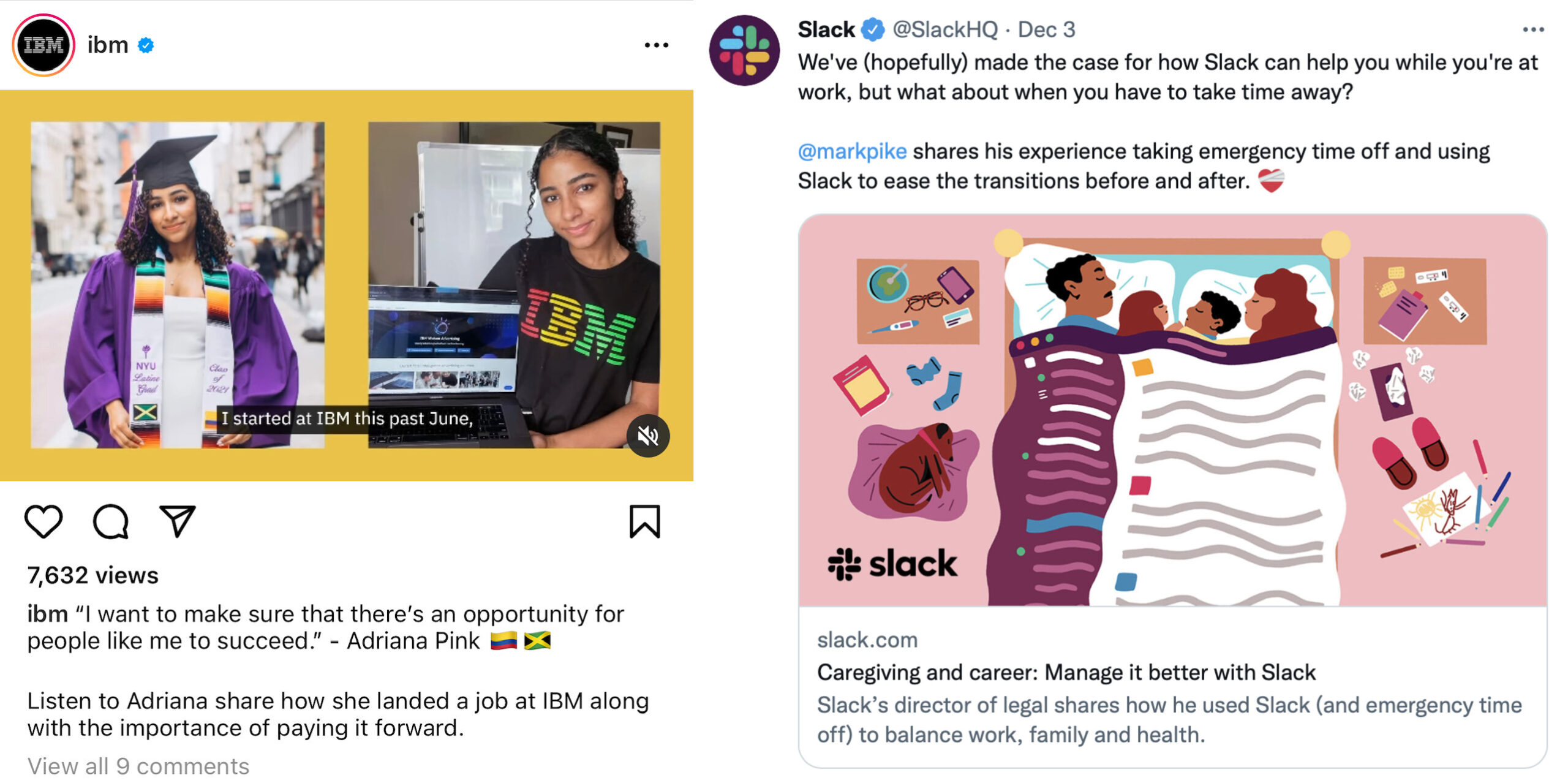
Task: Open the Slack caregiving article illustration
Action: point(1172,409)
